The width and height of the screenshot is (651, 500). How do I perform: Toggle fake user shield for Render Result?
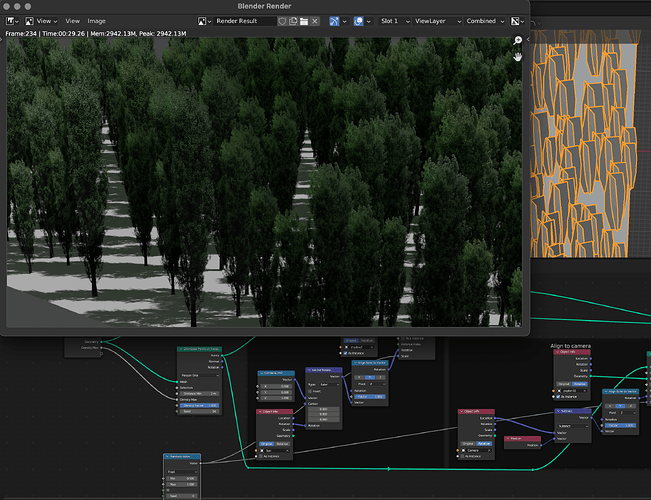(x=282, y=21)
